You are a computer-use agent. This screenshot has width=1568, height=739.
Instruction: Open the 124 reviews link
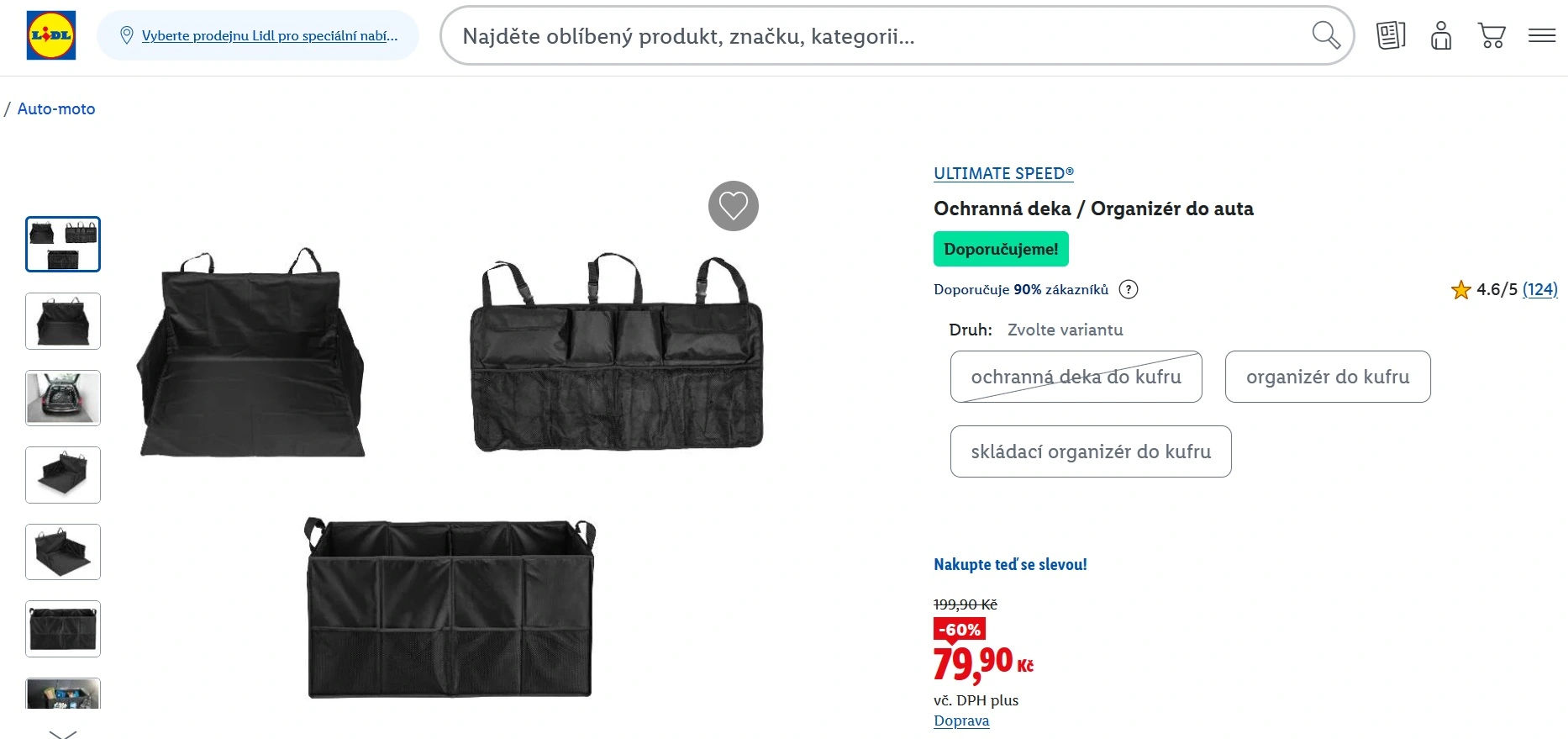click(x=1539, y=289)
